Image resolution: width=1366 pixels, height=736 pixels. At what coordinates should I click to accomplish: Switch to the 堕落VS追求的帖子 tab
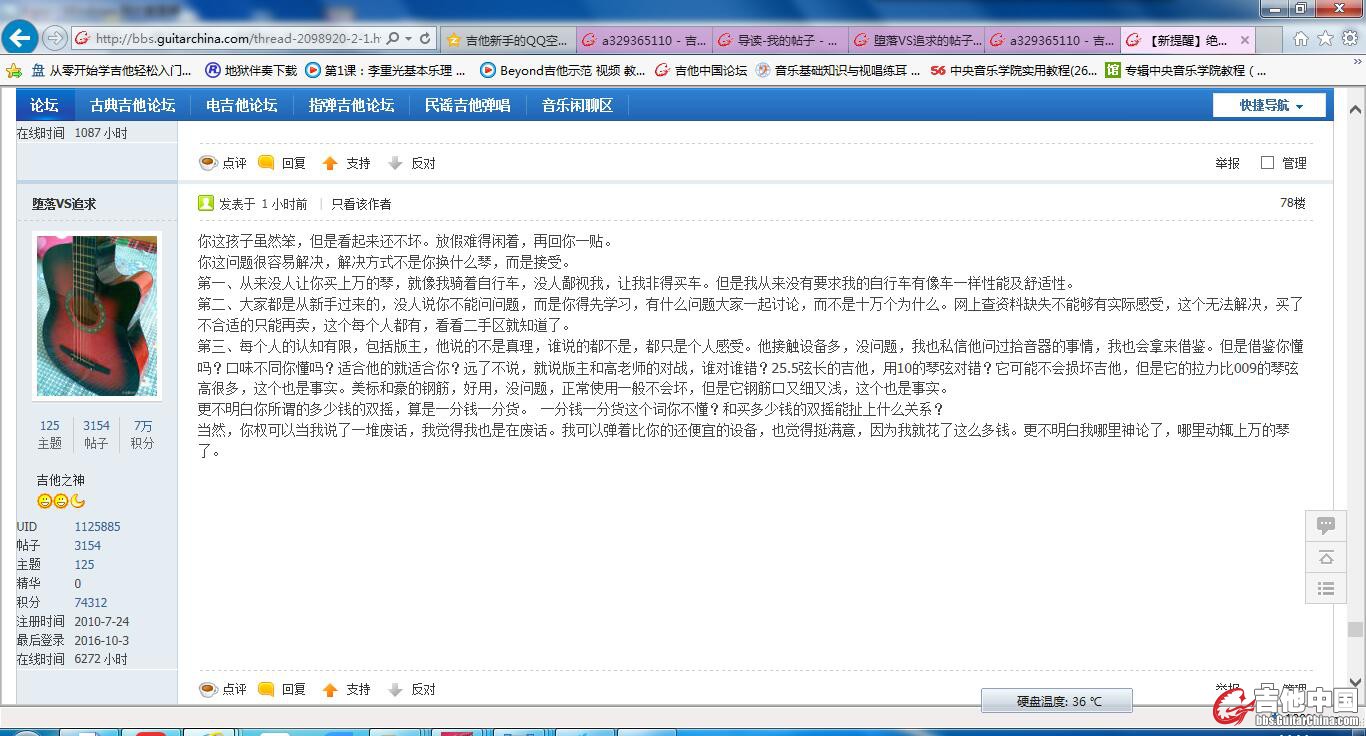click(916, 40)
